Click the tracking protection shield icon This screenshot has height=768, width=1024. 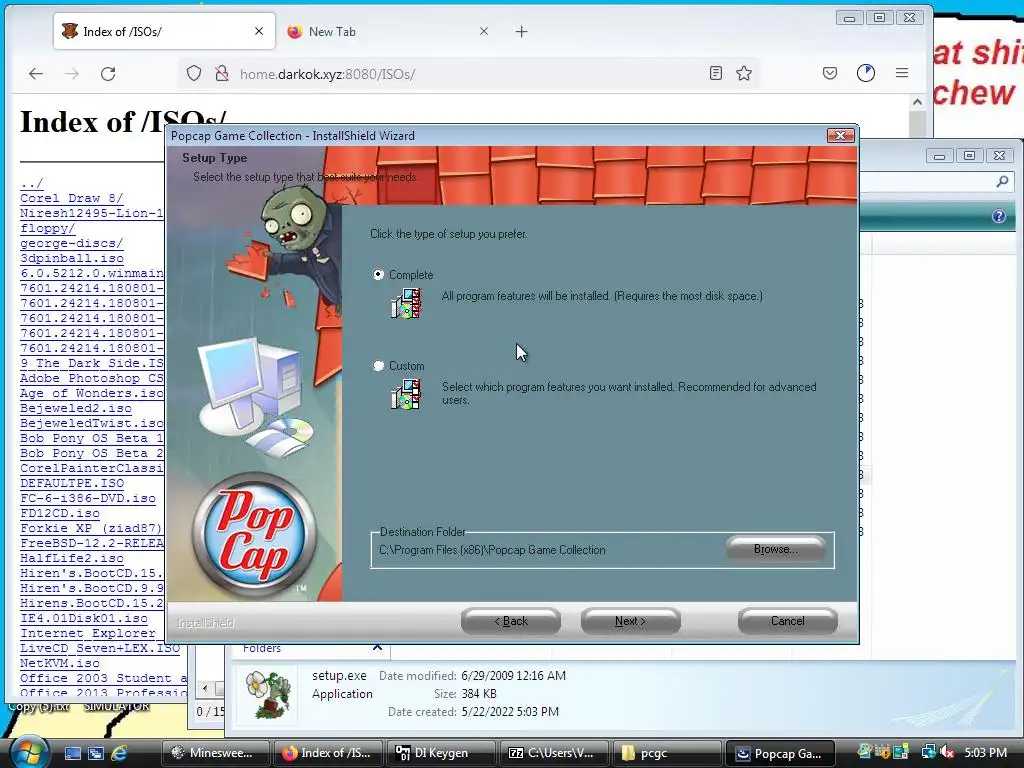coord(194,74)
